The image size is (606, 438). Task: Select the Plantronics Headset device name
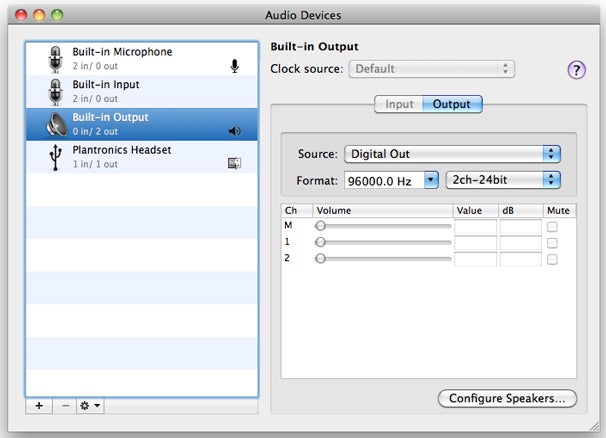(122, 150)
